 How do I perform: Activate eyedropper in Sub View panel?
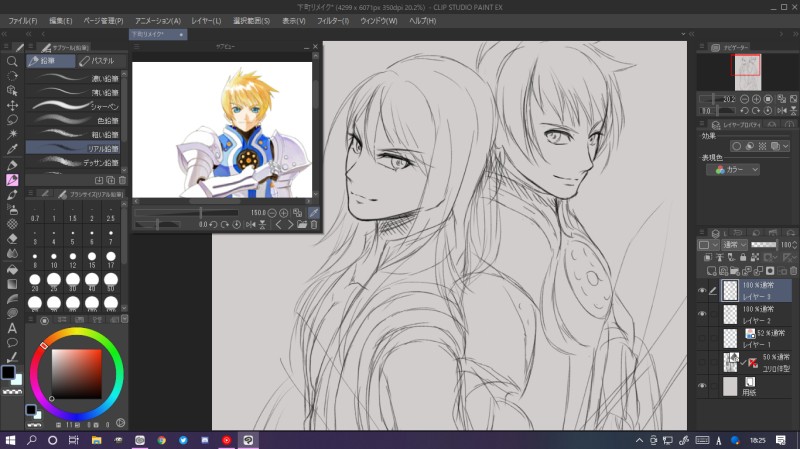(x=314, y=213)
